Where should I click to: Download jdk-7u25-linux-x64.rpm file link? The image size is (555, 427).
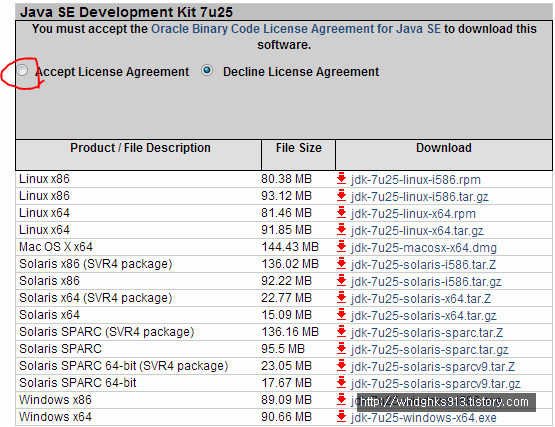[413, 214]
